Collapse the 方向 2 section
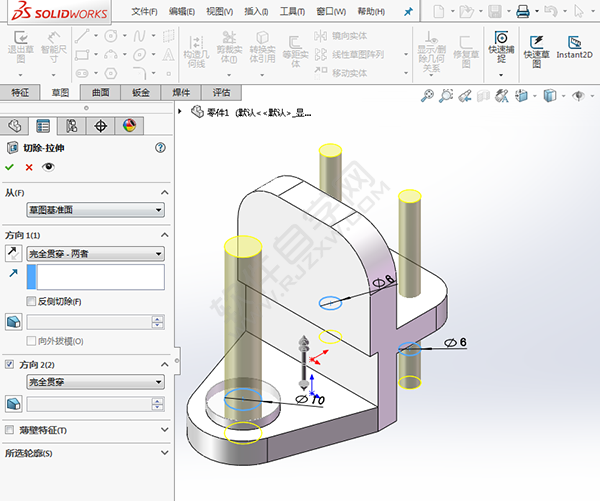 point(165,364)
